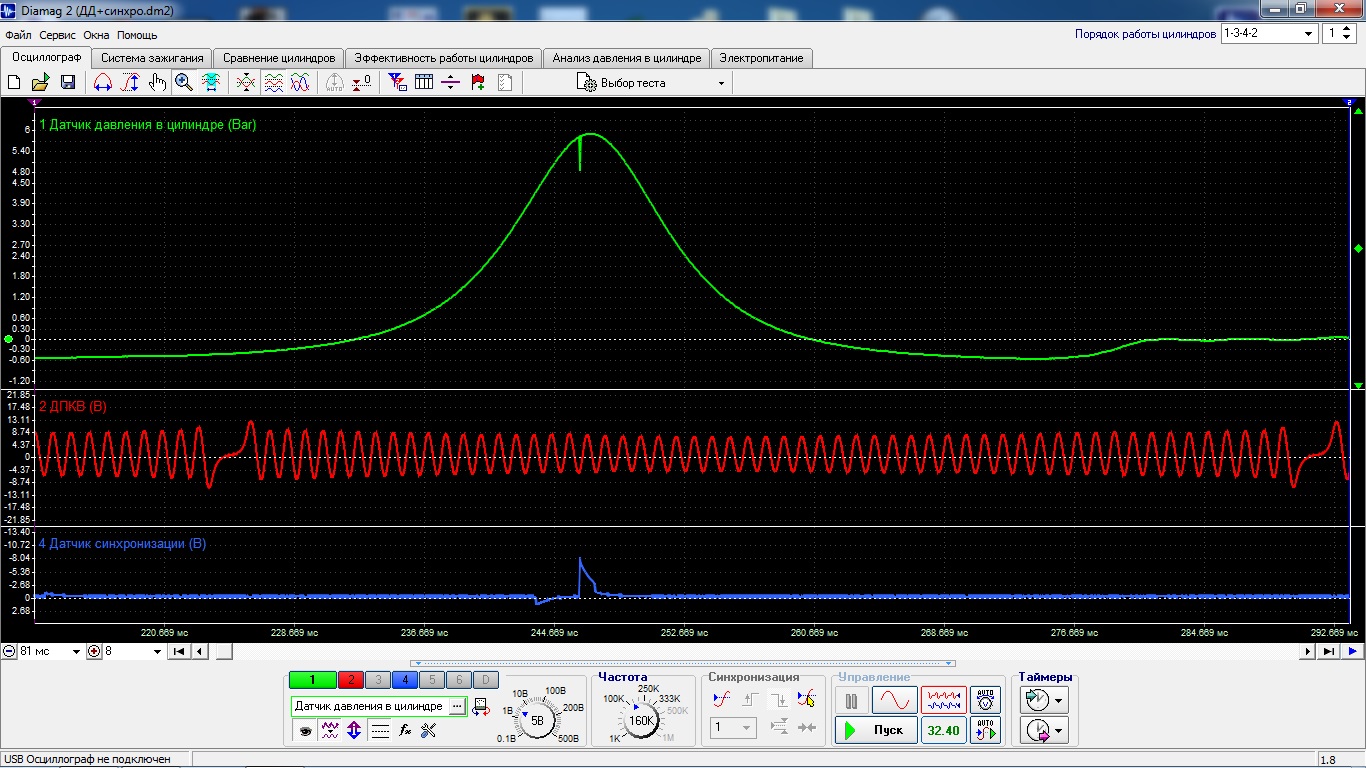Toggle channel visibility eye icon
This screenshot has width=1366, height=768.
tap(305, 731)
